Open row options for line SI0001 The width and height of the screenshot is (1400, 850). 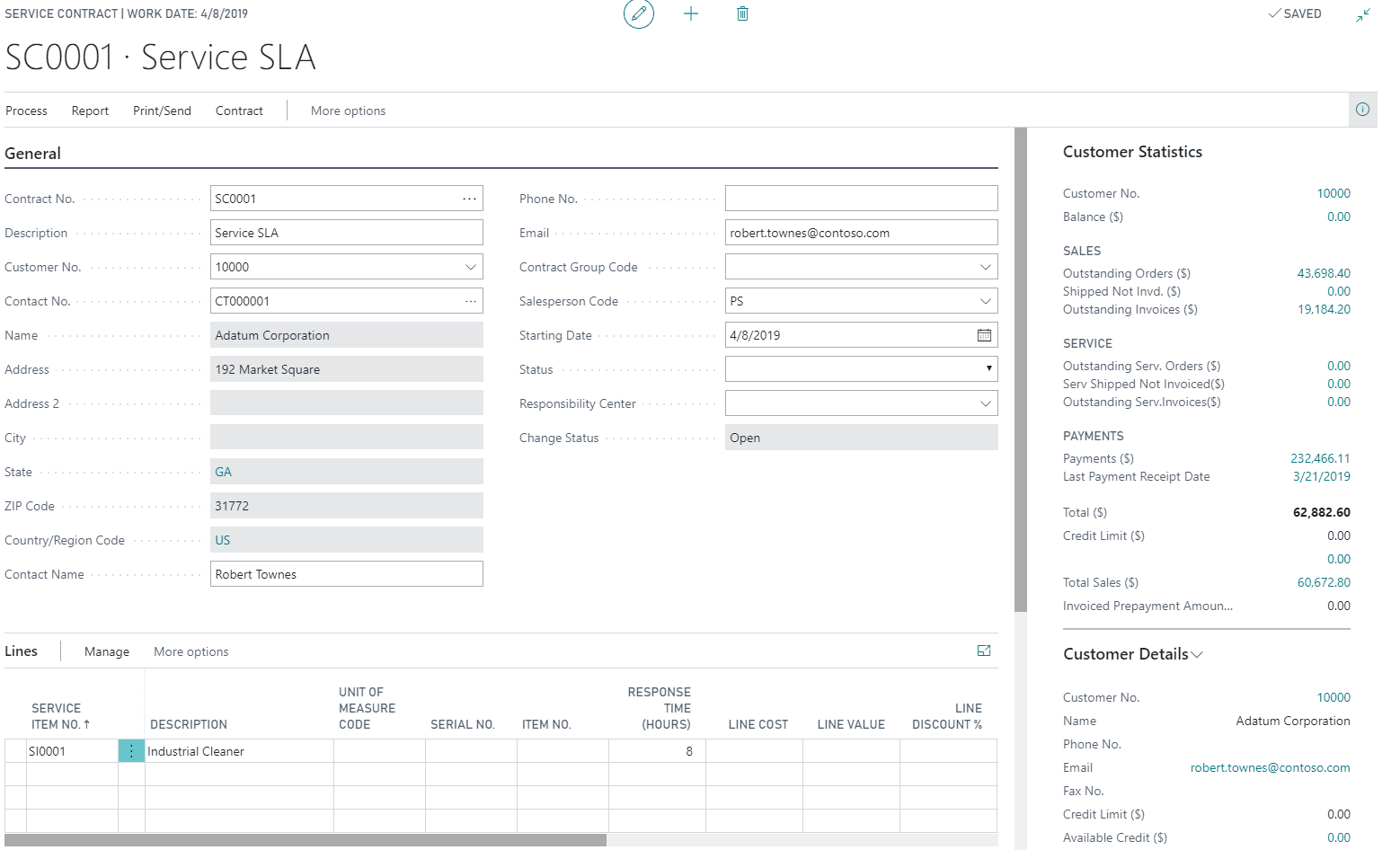[131, 750]
